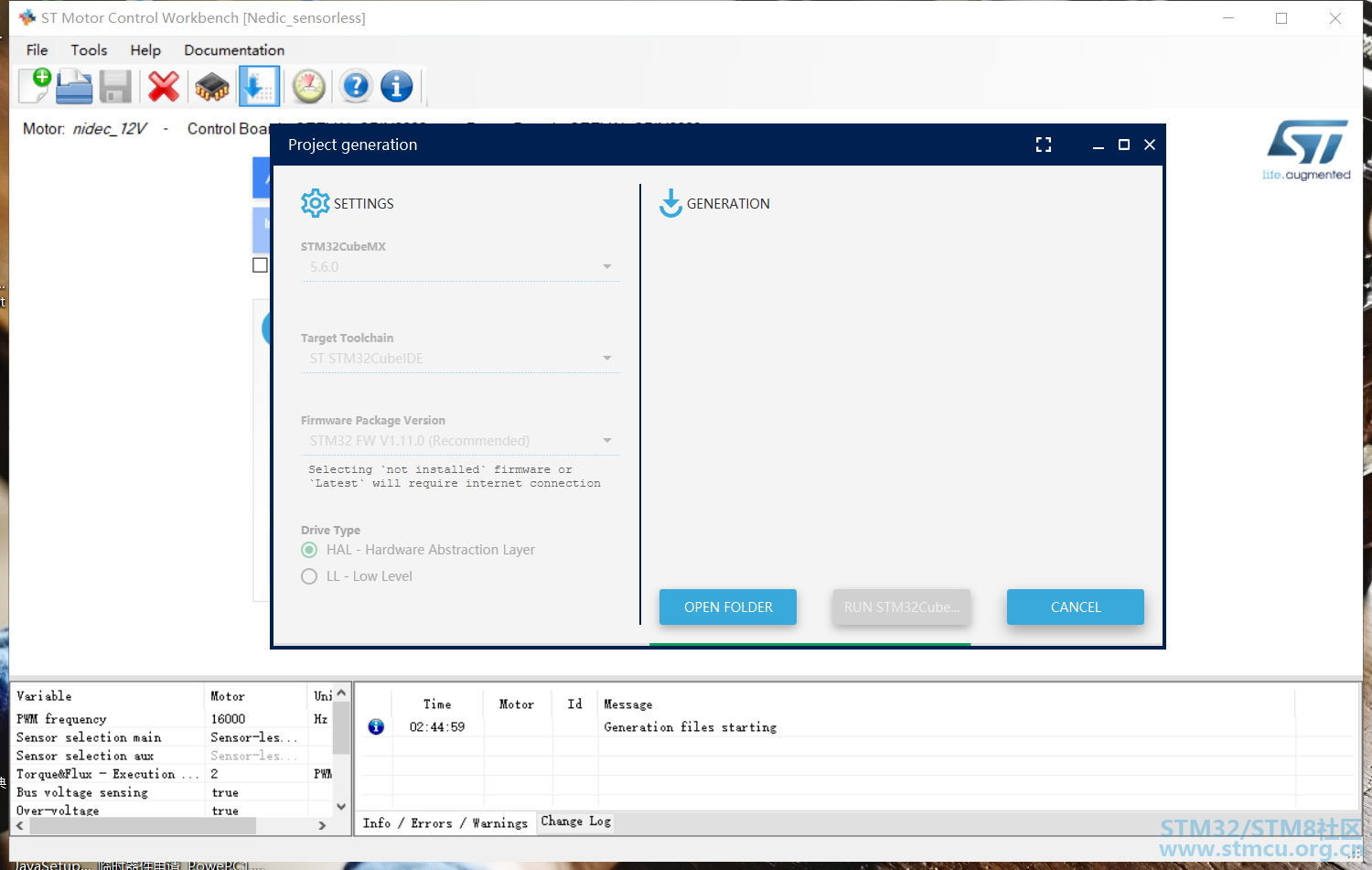Close the Project generation dialog
1372x870 pixels.
pos(1150,145)
